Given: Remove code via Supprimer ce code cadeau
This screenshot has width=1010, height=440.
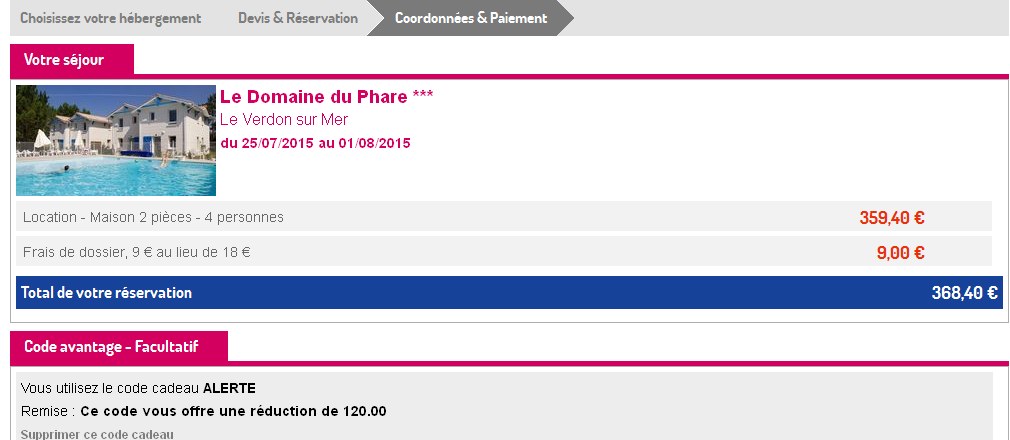Looking at the screenshot, I should (x=97, y=434).
